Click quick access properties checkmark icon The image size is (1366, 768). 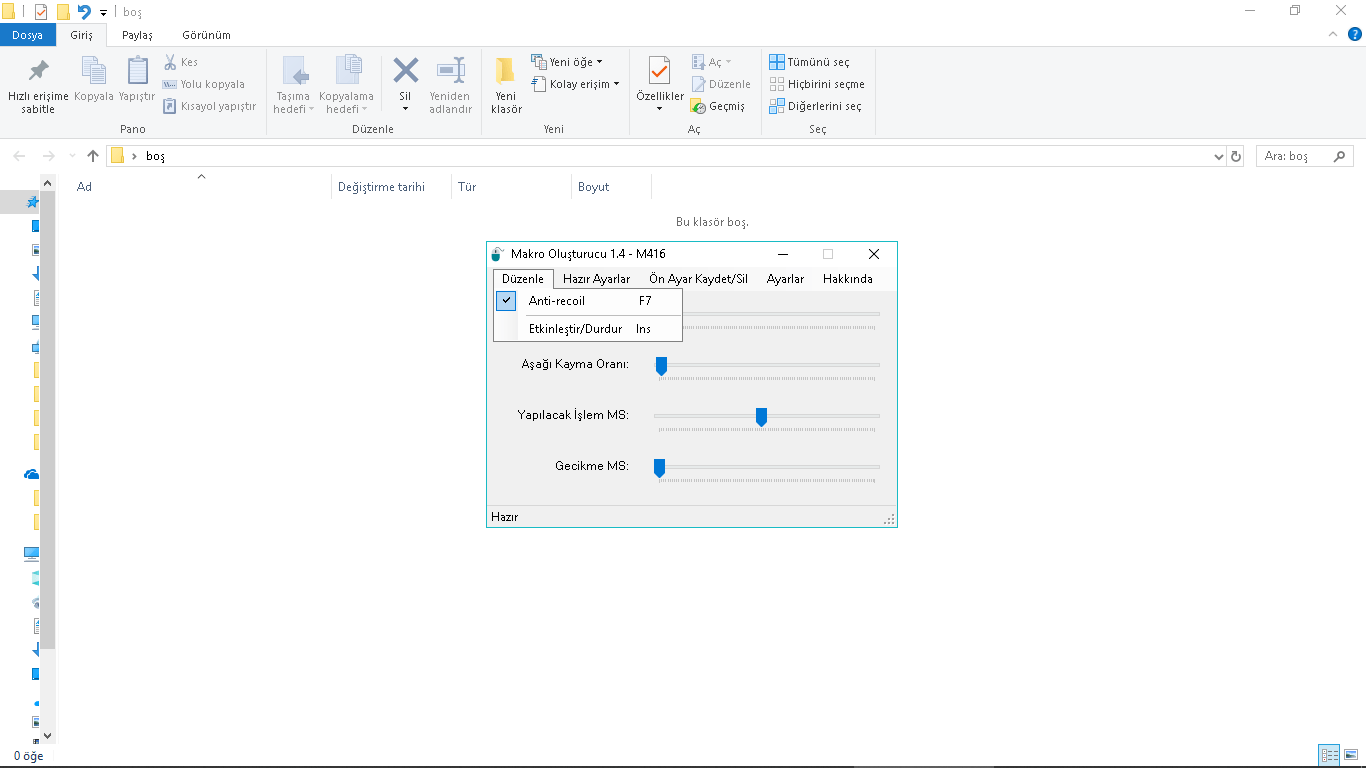41,12
